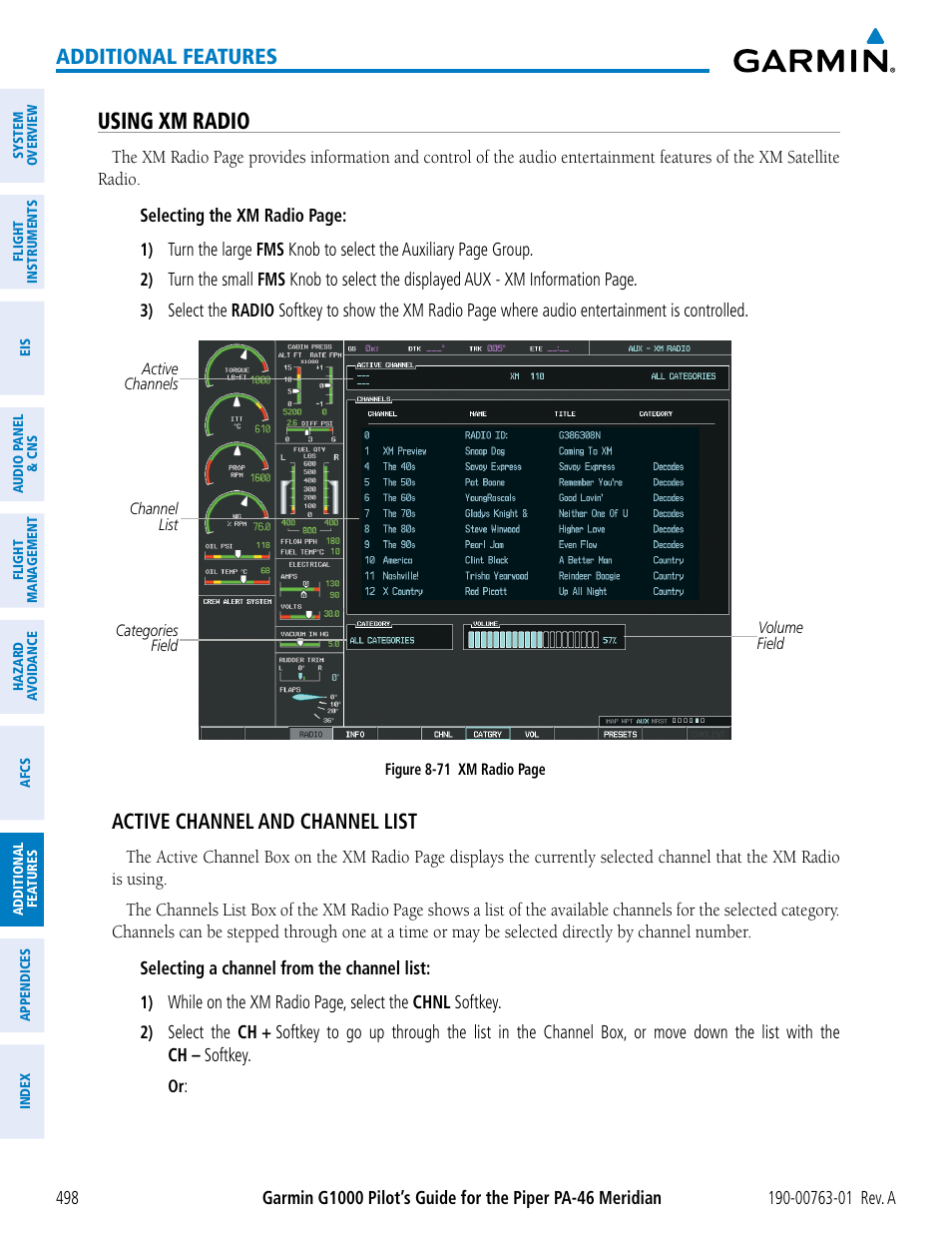Select the PRESETS softkey
The height and width of the screenshot is (1233, 952).
coord(620,734)
